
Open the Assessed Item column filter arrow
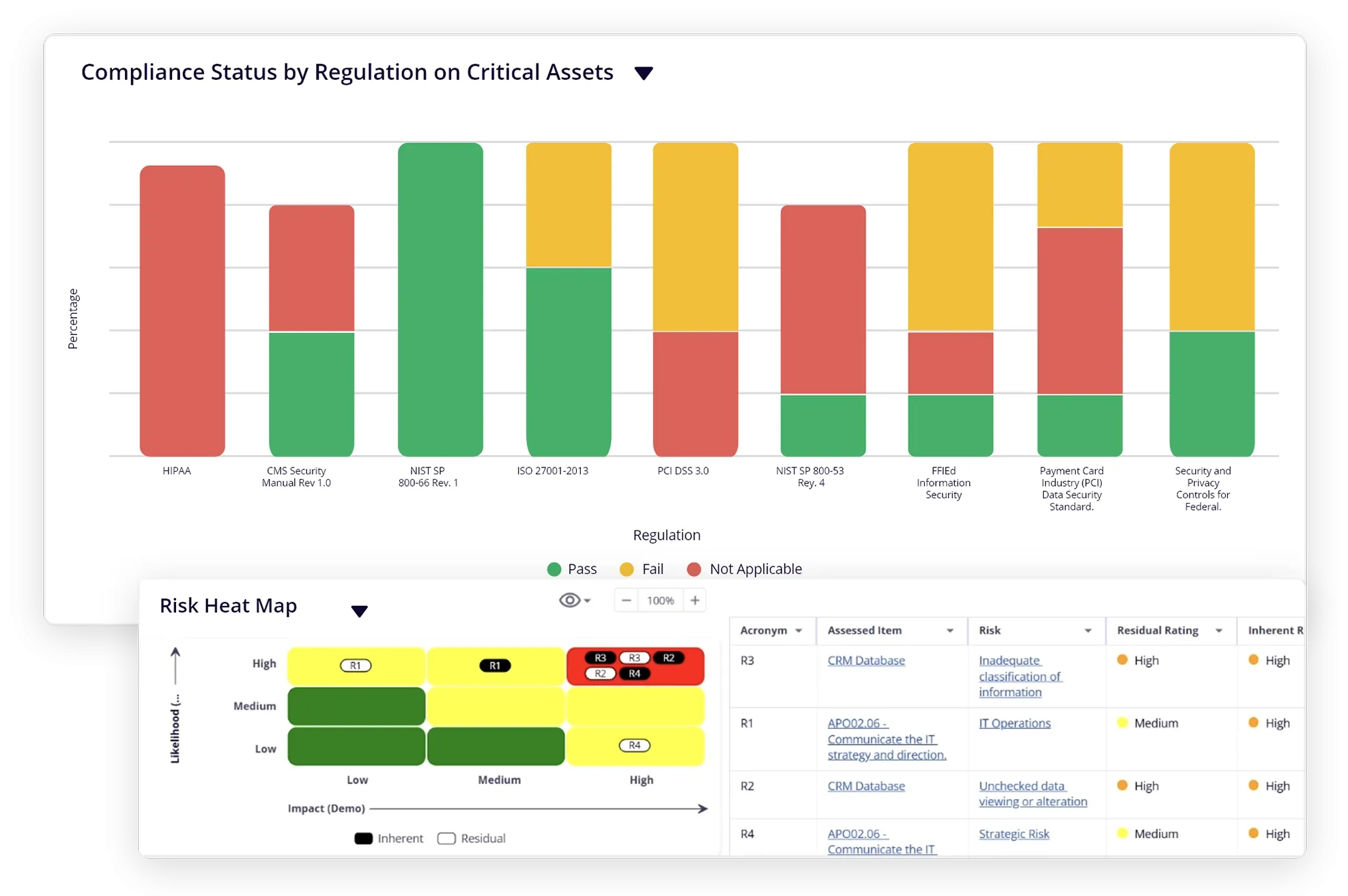click(949, 631)
